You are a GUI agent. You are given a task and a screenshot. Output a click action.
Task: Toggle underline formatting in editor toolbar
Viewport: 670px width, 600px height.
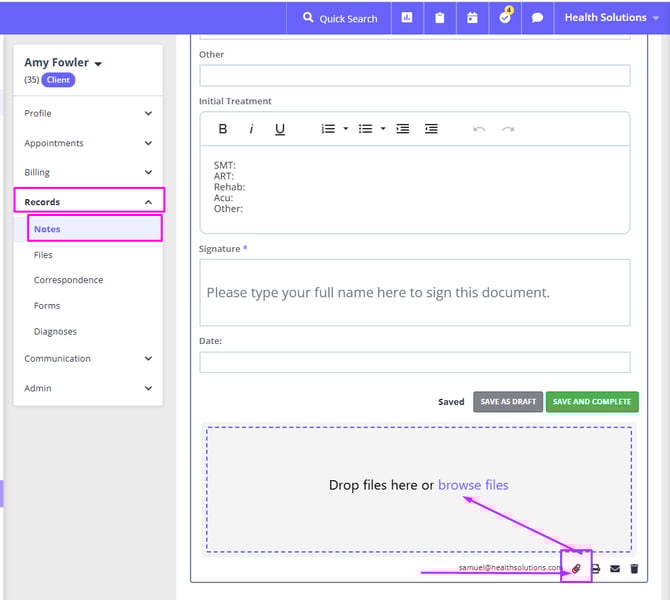pos(280,129)
